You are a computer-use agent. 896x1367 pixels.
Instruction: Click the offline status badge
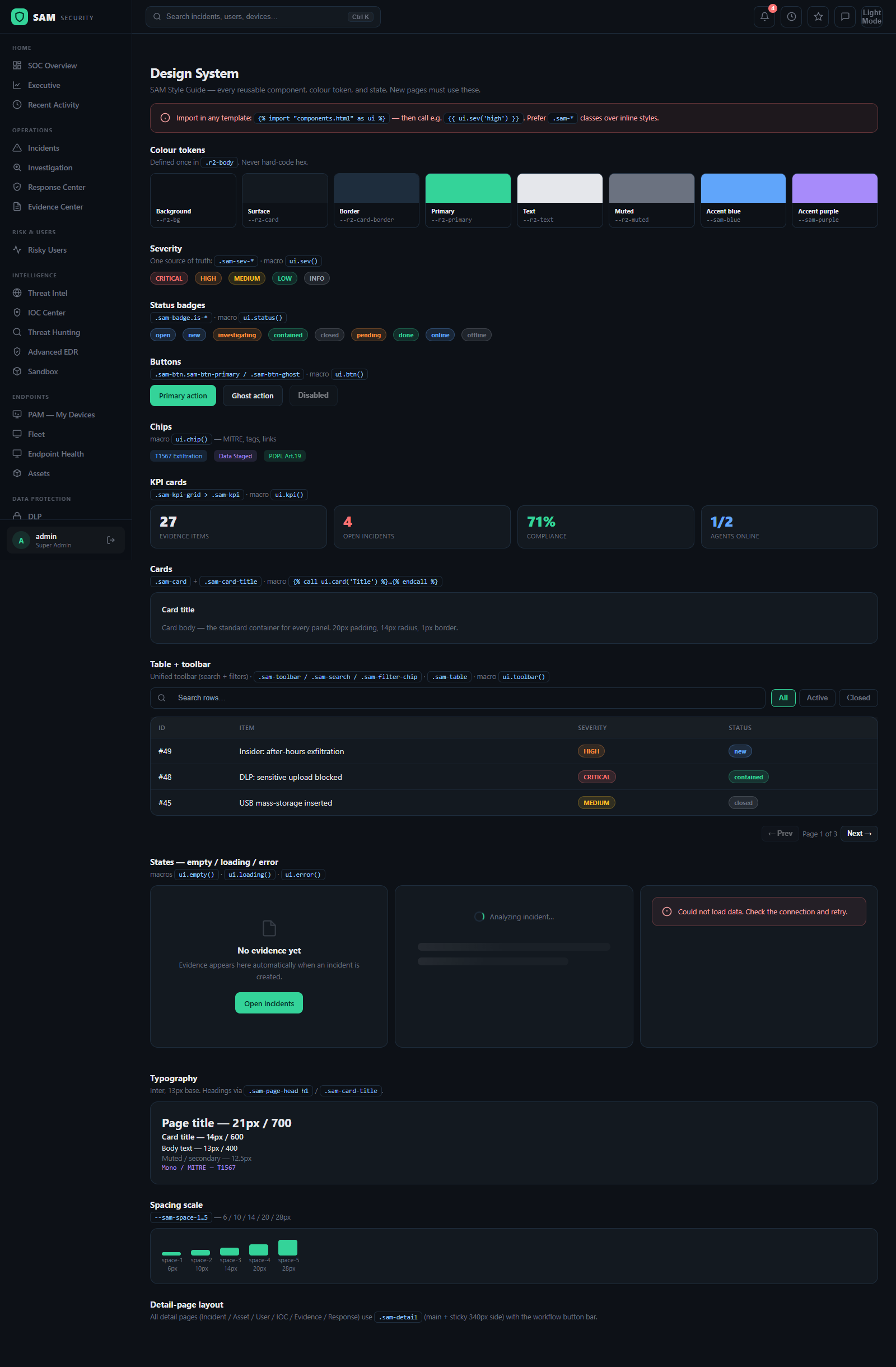pyautogui.click(x=477, y=335)
